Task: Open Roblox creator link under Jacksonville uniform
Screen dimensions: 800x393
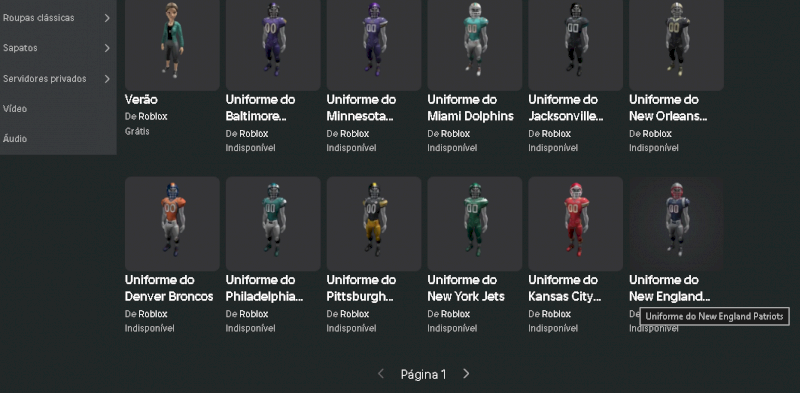Action: pos(556,134)
